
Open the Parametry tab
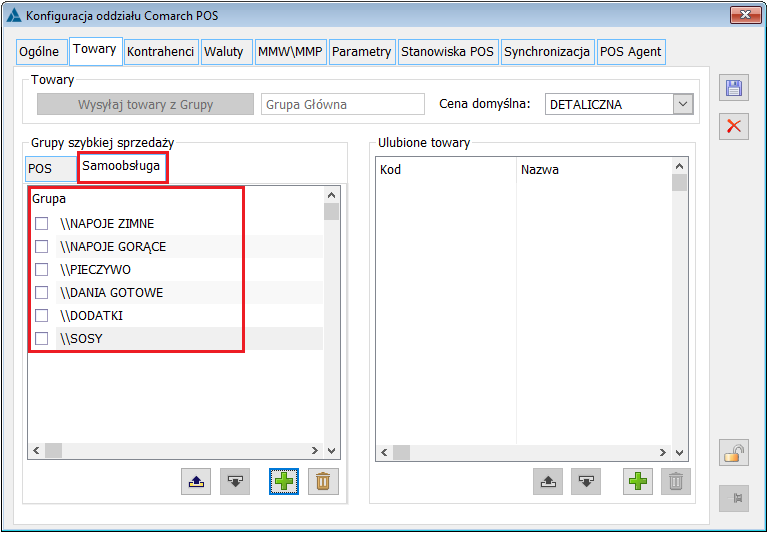(x=362, y=51)
